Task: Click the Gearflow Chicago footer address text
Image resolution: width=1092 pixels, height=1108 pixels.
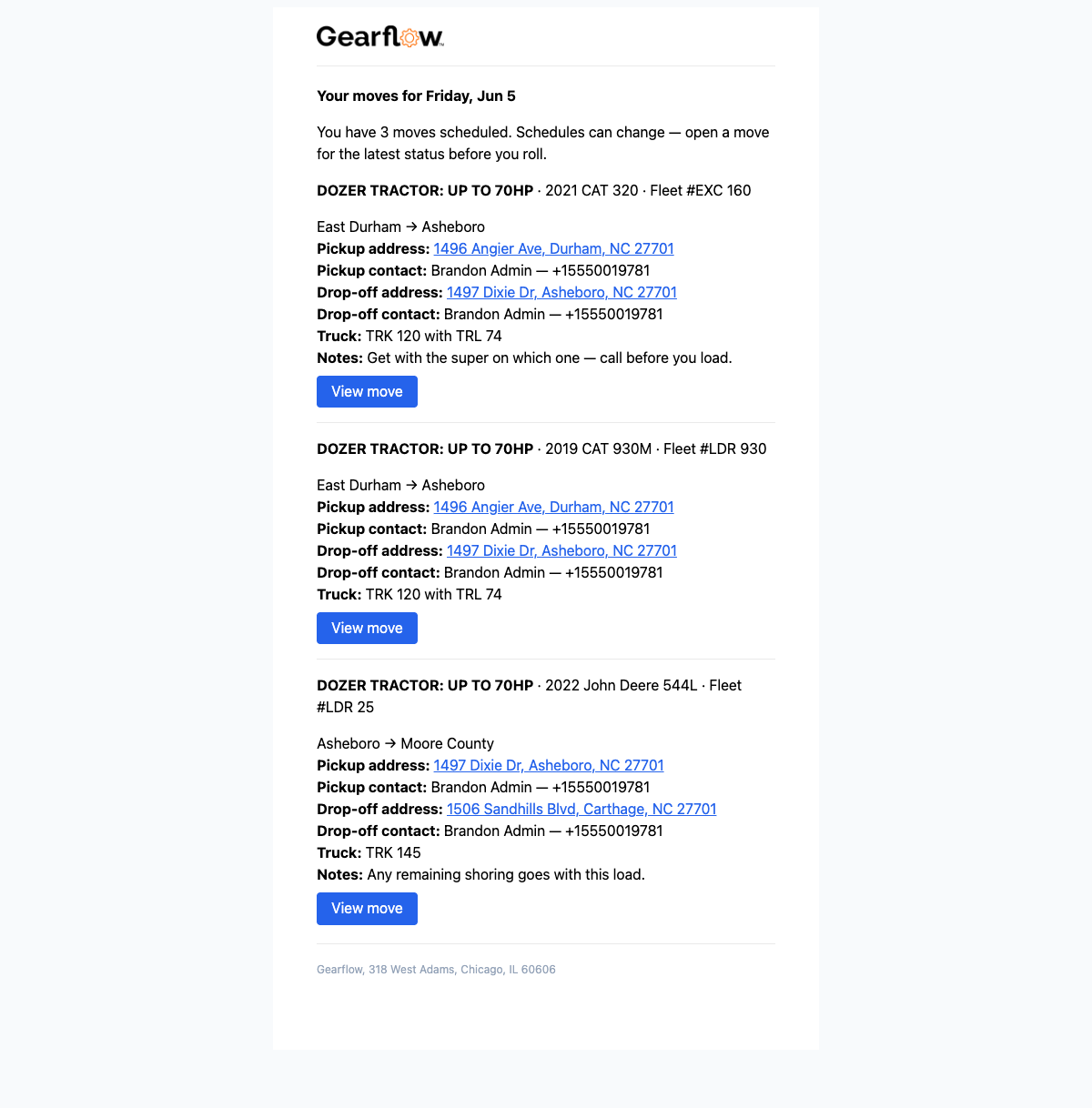Action: tap(436, 970)
